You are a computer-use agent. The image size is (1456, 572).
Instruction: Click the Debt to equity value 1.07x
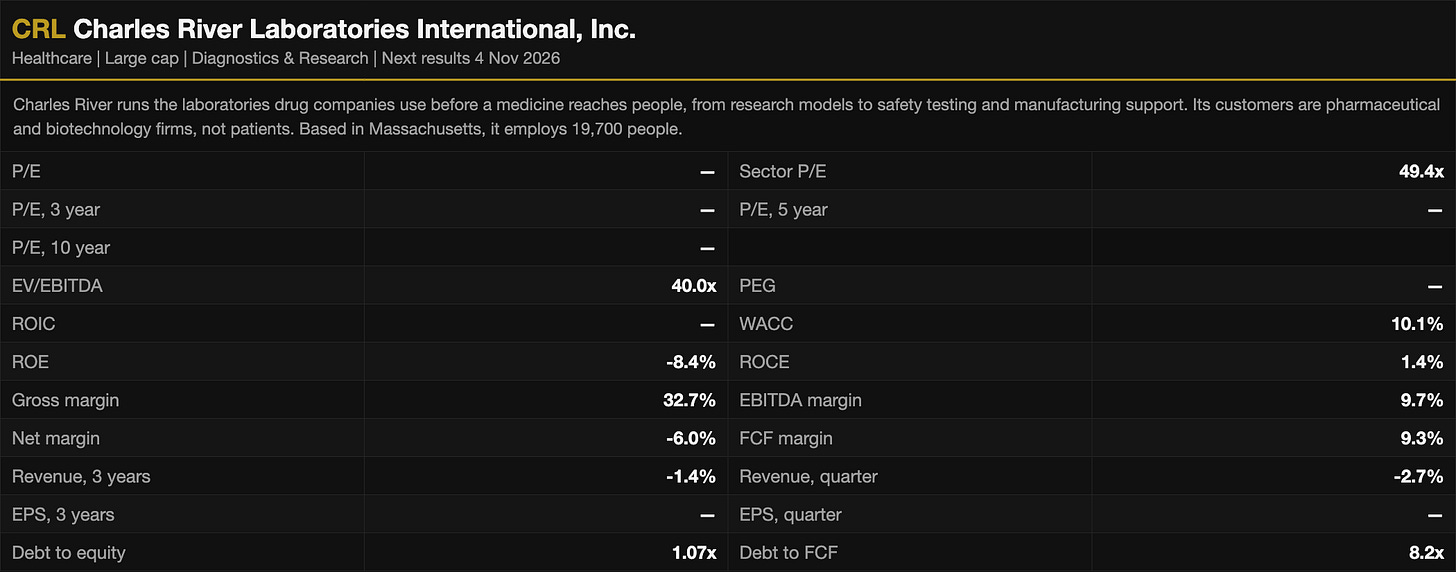point(692,552)
